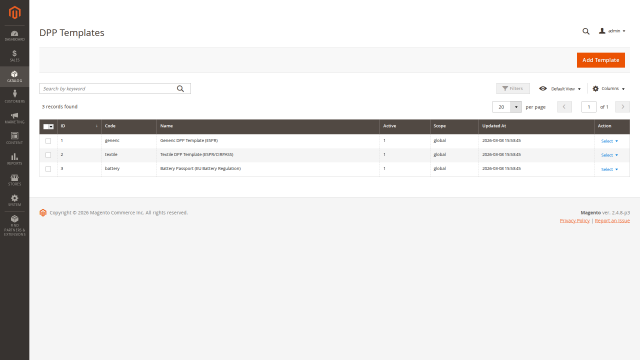Screen dimensions: 640x360
Task: Sort by the Scope column header
Action: coord(454,126)
